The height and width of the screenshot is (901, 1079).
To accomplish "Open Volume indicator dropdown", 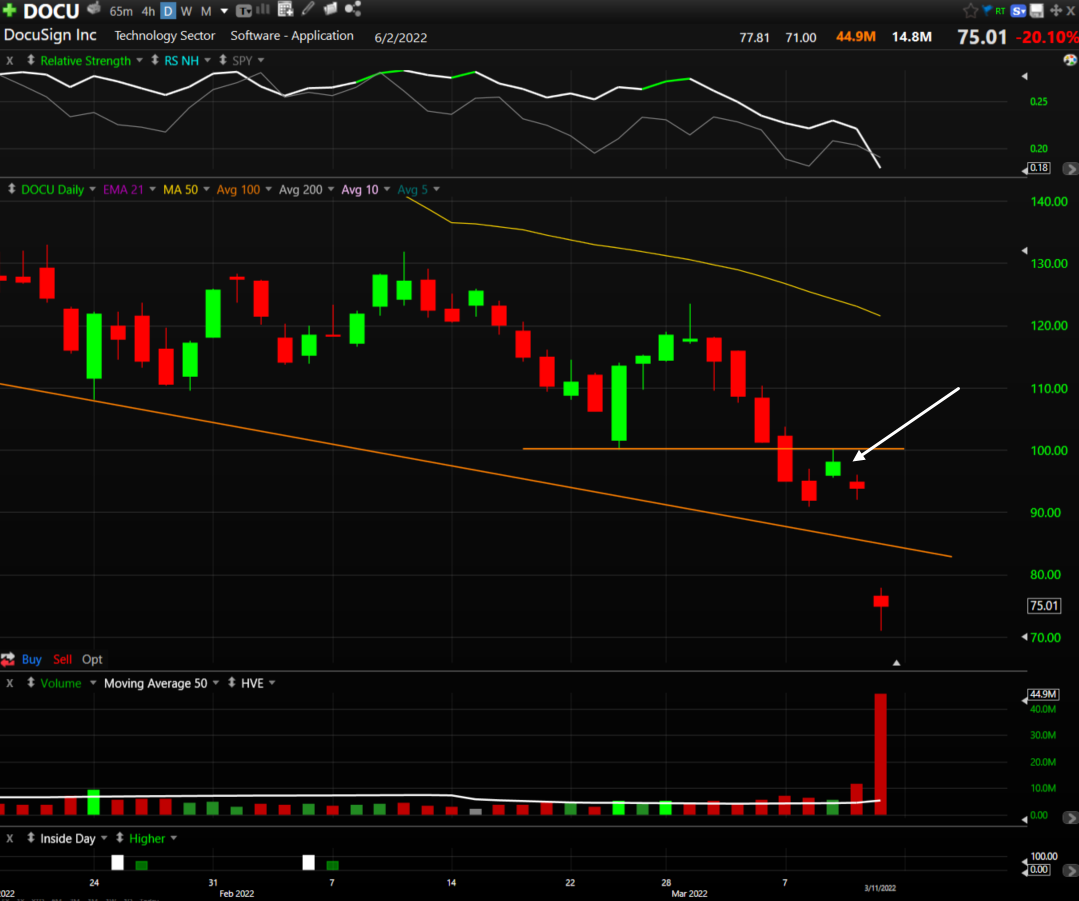I will point(93,683).
